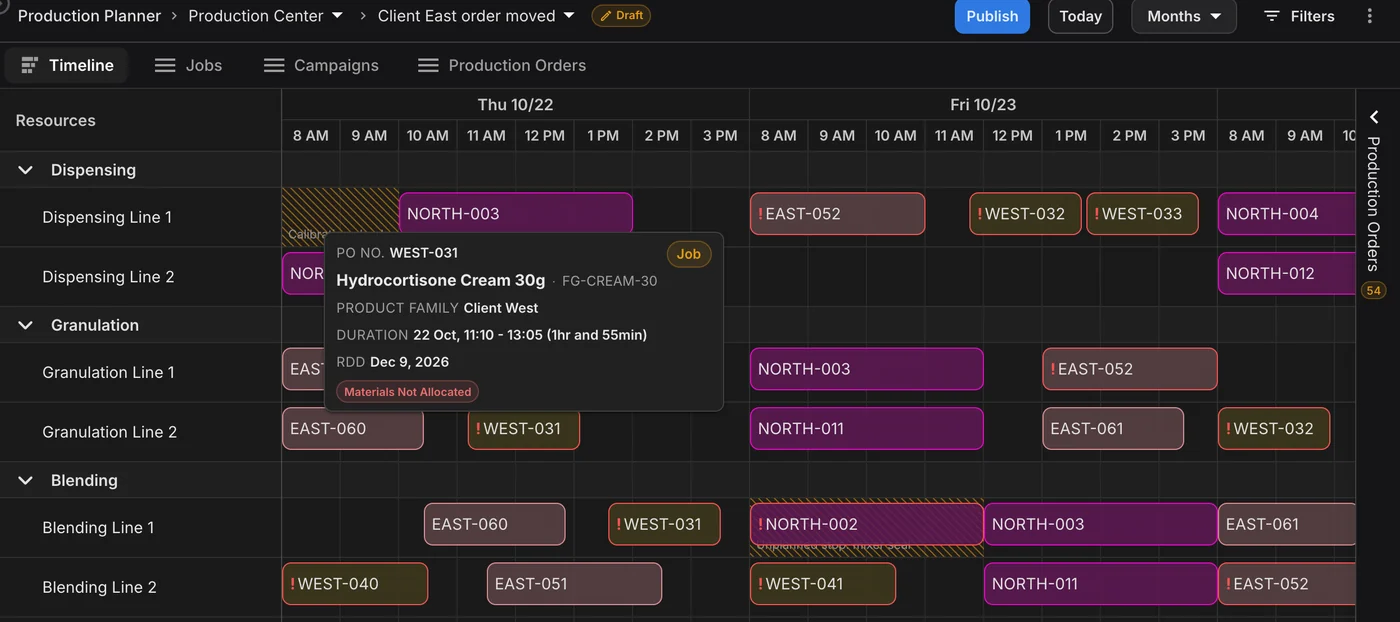The image size is (1400, 622).
Task: Select NORTH-002 job on Blending Line 1
Action: (x=867, y=524)
